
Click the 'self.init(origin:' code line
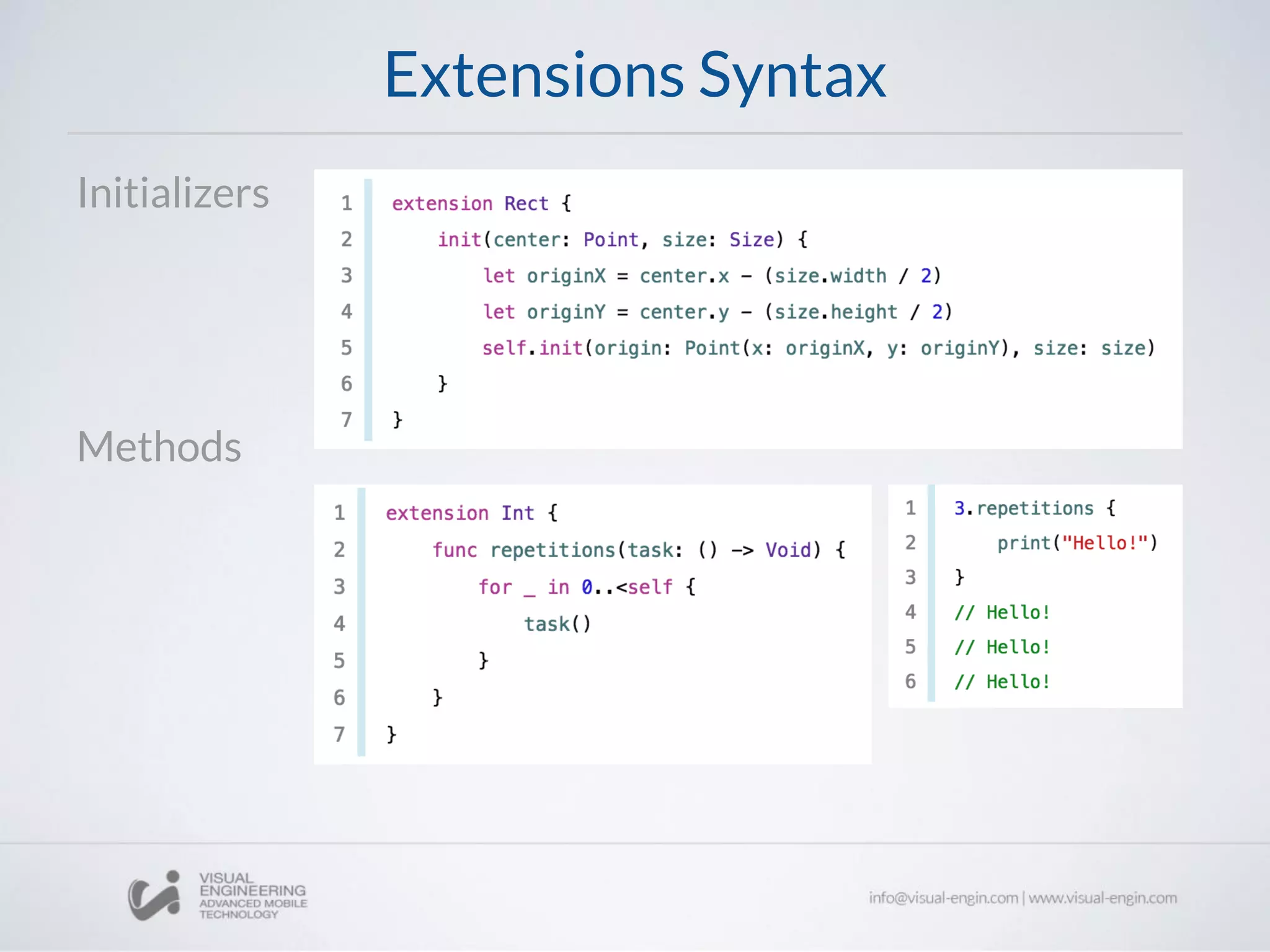[x=819, y=348]
